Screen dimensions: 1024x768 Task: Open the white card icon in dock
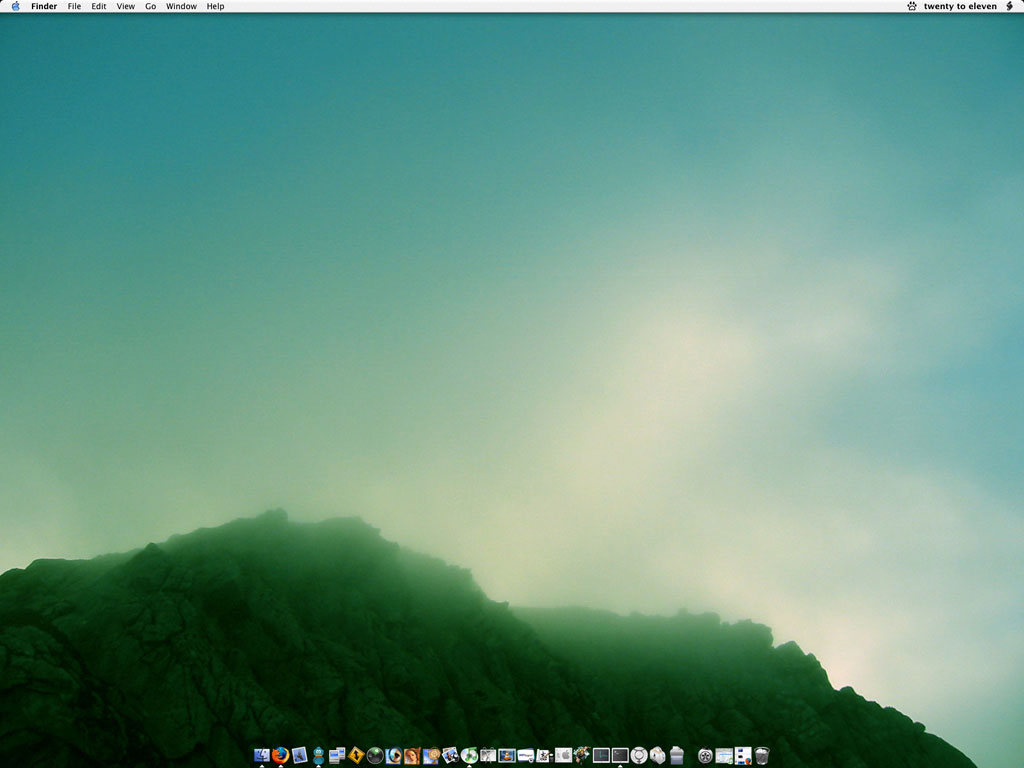click(526, 756)
